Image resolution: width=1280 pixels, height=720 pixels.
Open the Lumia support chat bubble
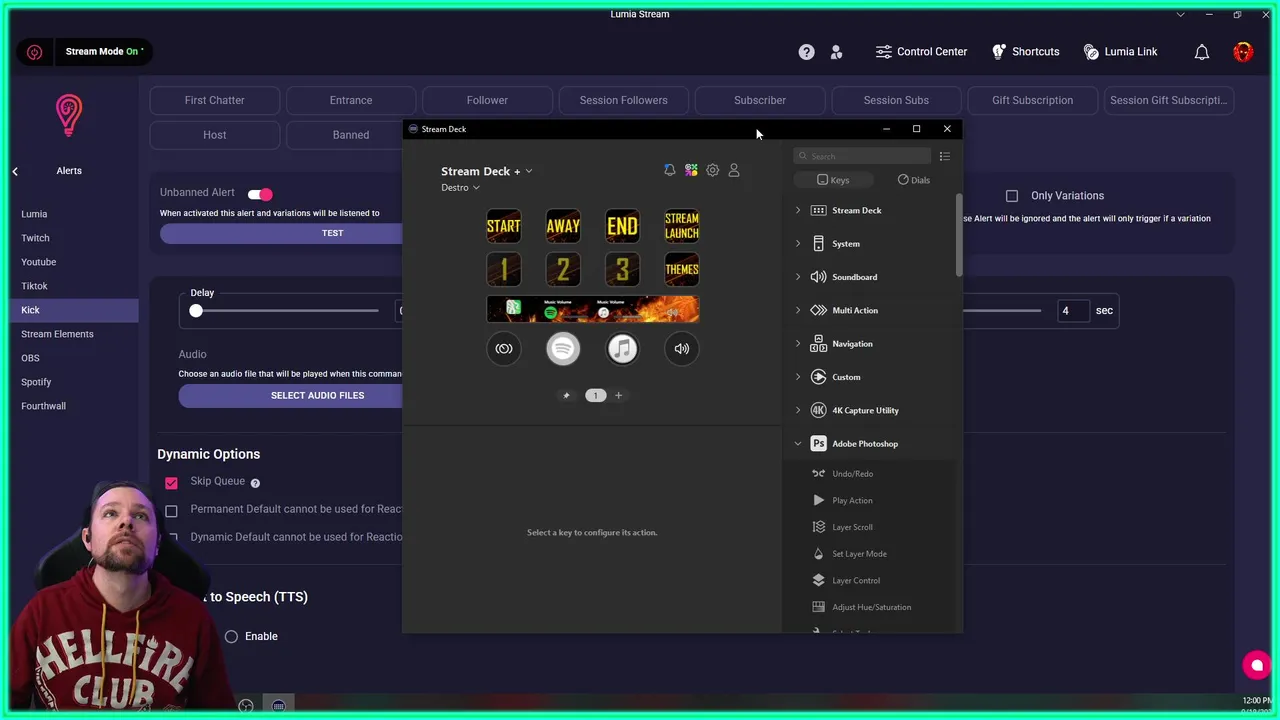pos(1257,665)
